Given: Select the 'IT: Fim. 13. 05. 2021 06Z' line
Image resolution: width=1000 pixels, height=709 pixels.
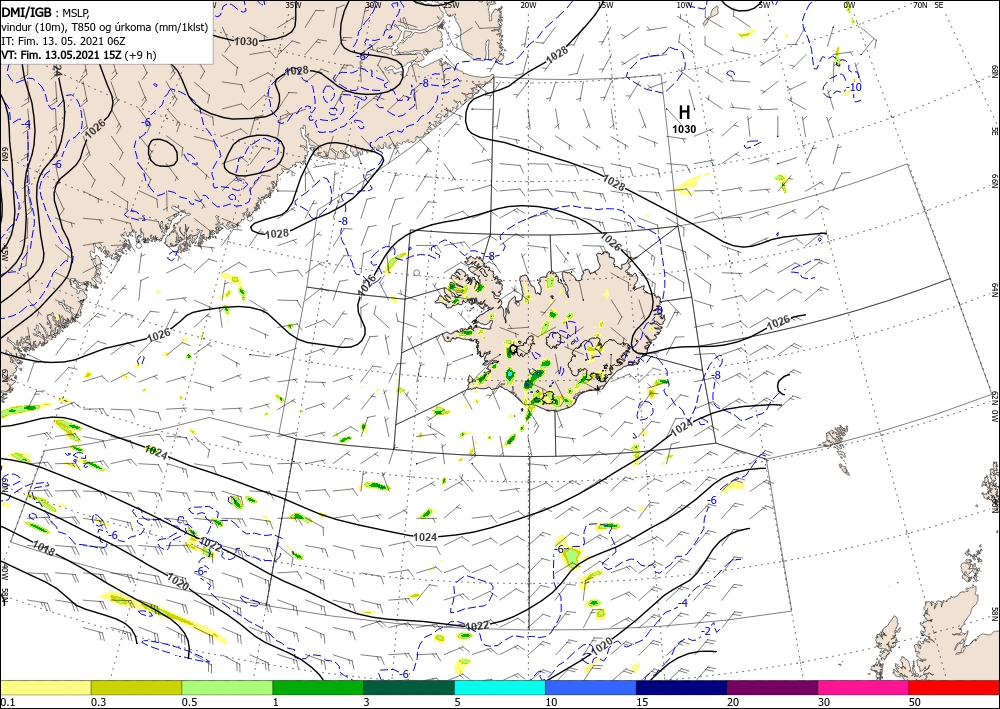Looking at the screenshot, I should (62, 41).
